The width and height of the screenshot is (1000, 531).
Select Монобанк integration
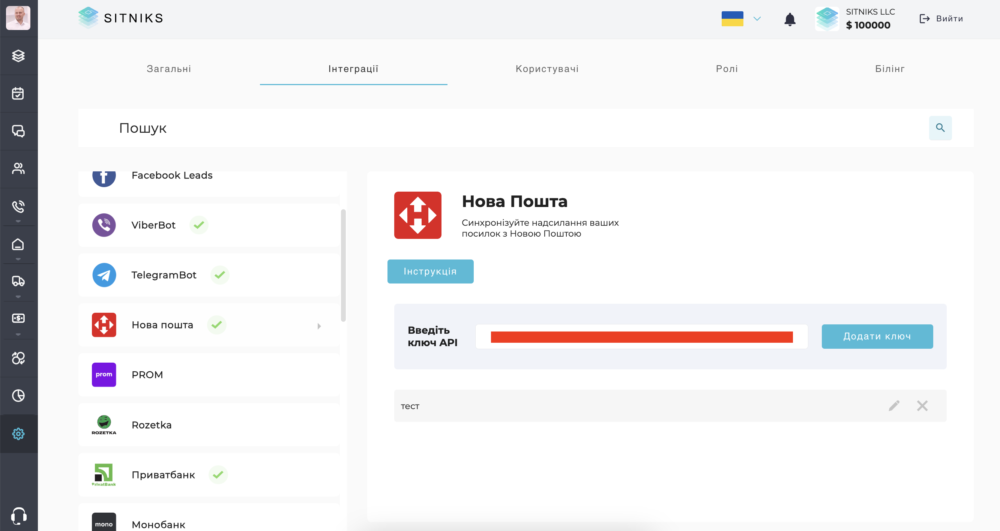coord(209,518)
